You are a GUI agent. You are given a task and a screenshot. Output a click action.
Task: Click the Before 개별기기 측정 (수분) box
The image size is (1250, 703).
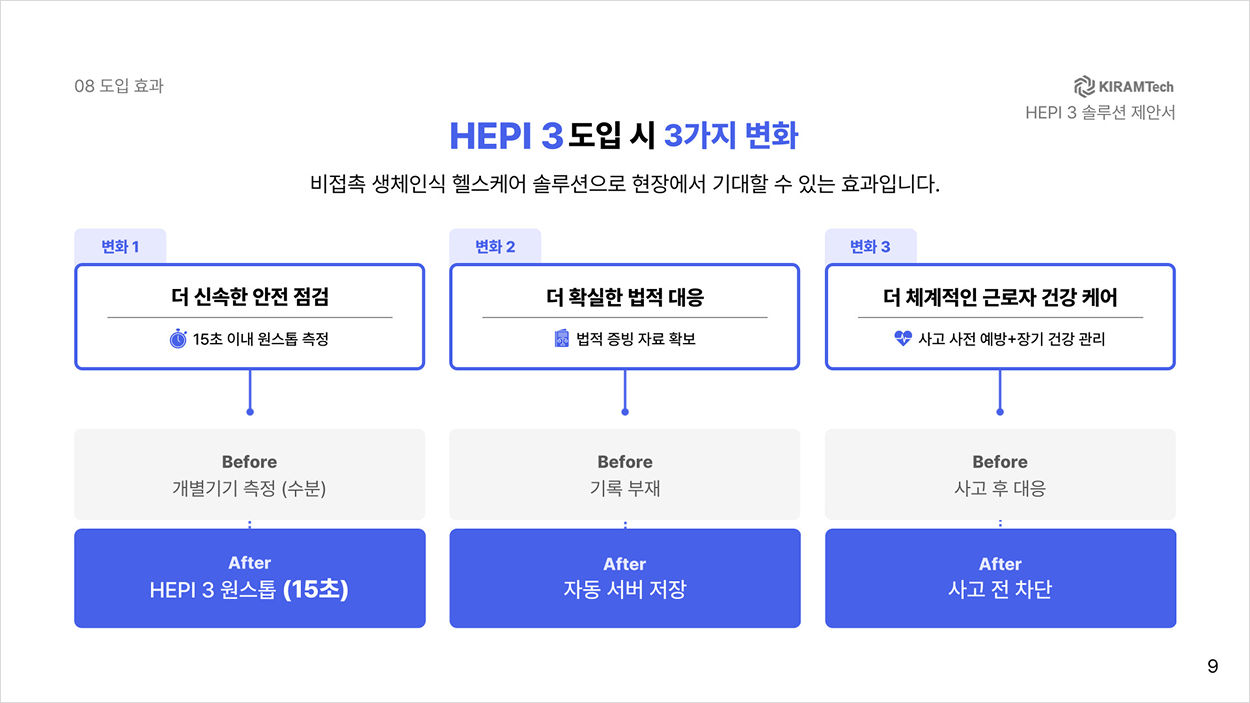coord(250,474)
